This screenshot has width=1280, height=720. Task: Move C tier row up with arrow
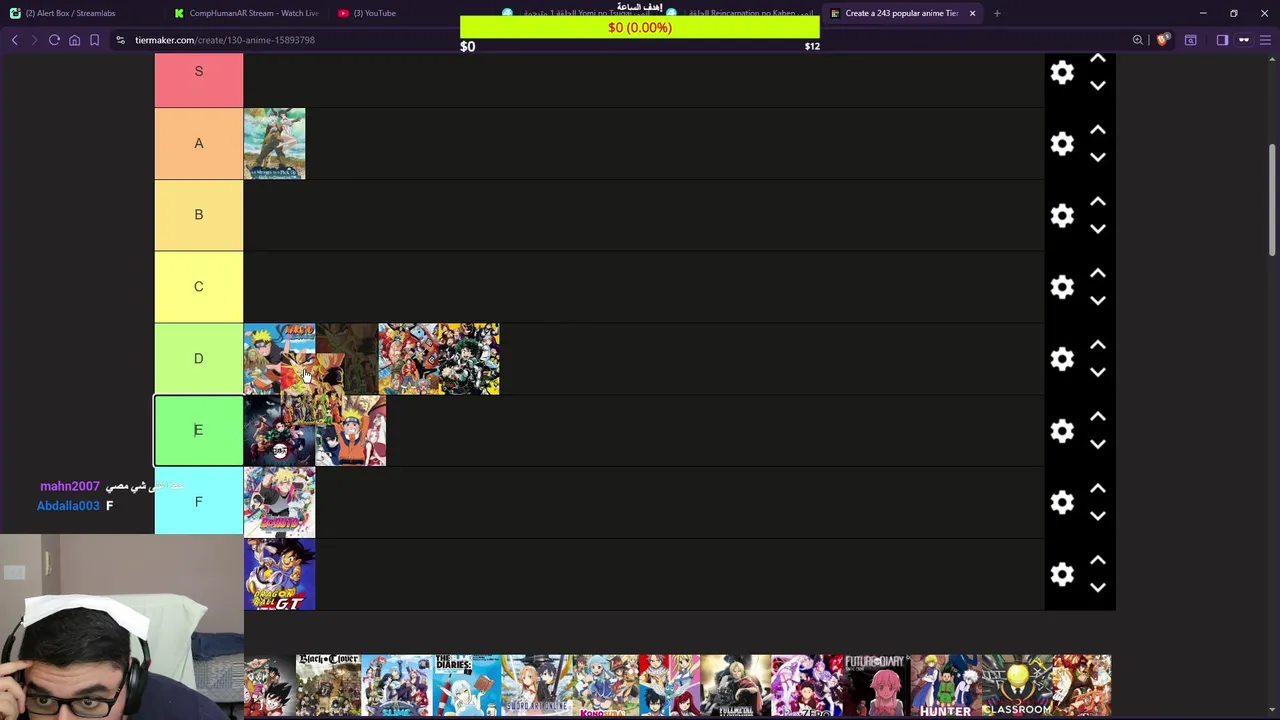click(x=1097, y=273)
